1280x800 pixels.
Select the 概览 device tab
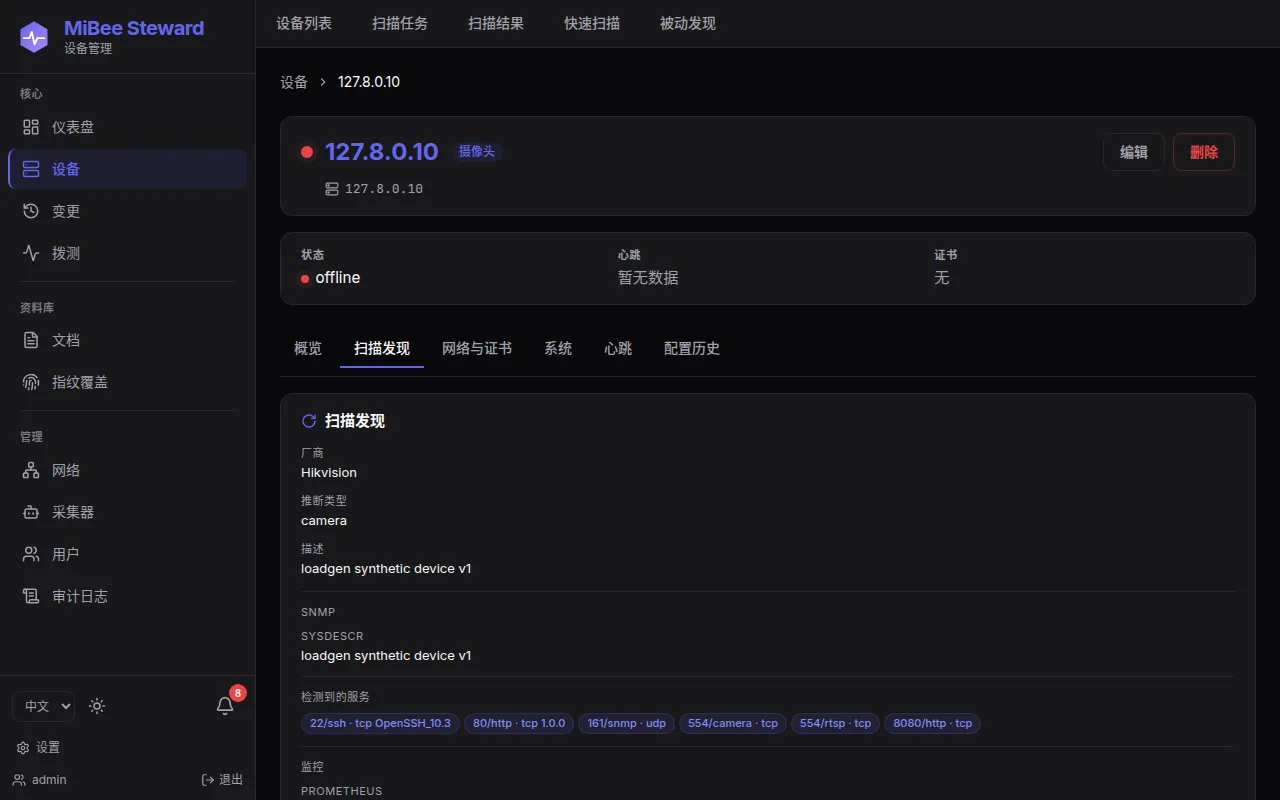(x=308, y=348)
